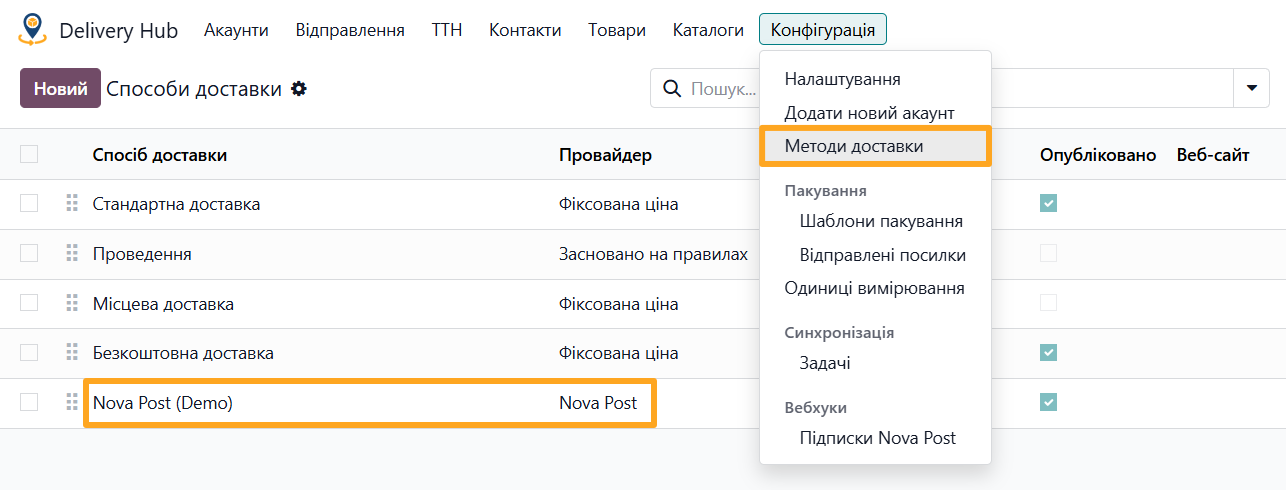Click Фіксована ціна in Стандартна доставка row
This screenshot has width=1286, height=490.
(618, 204)
